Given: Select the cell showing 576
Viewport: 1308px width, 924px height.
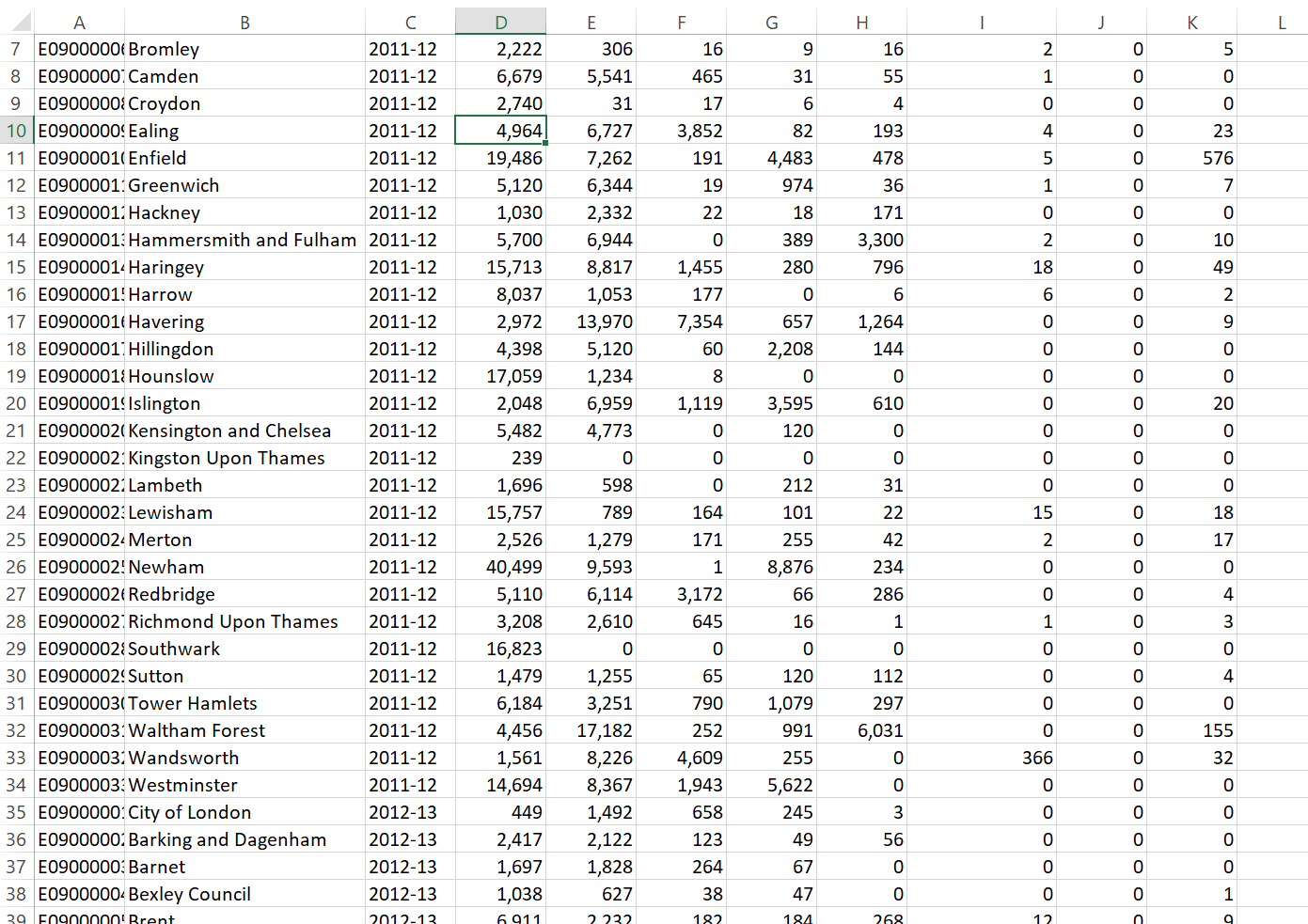Looking at the screenshot, I should (1191, 158).
